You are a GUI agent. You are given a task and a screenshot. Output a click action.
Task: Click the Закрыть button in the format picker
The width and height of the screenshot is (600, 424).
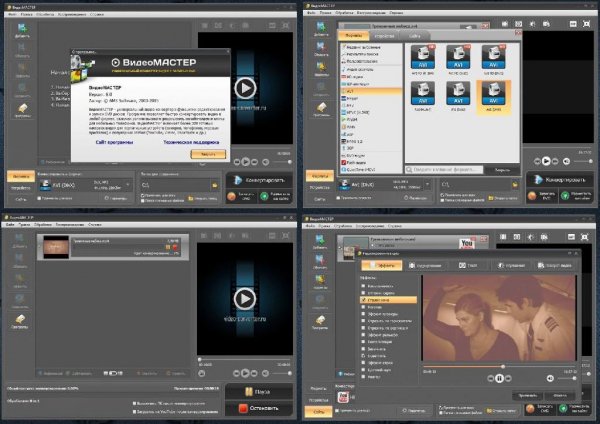click(502, 170)
